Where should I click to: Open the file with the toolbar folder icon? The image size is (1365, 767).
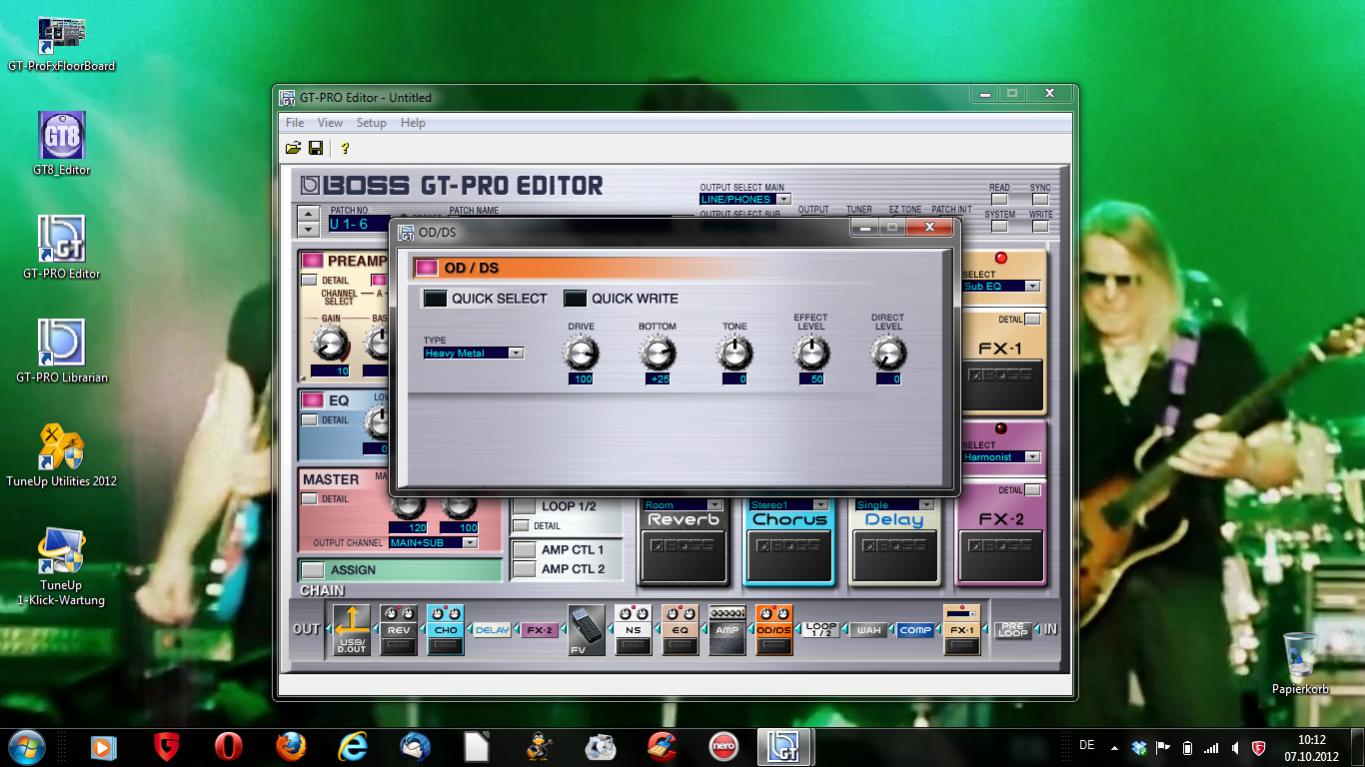(x=293, y=148)
